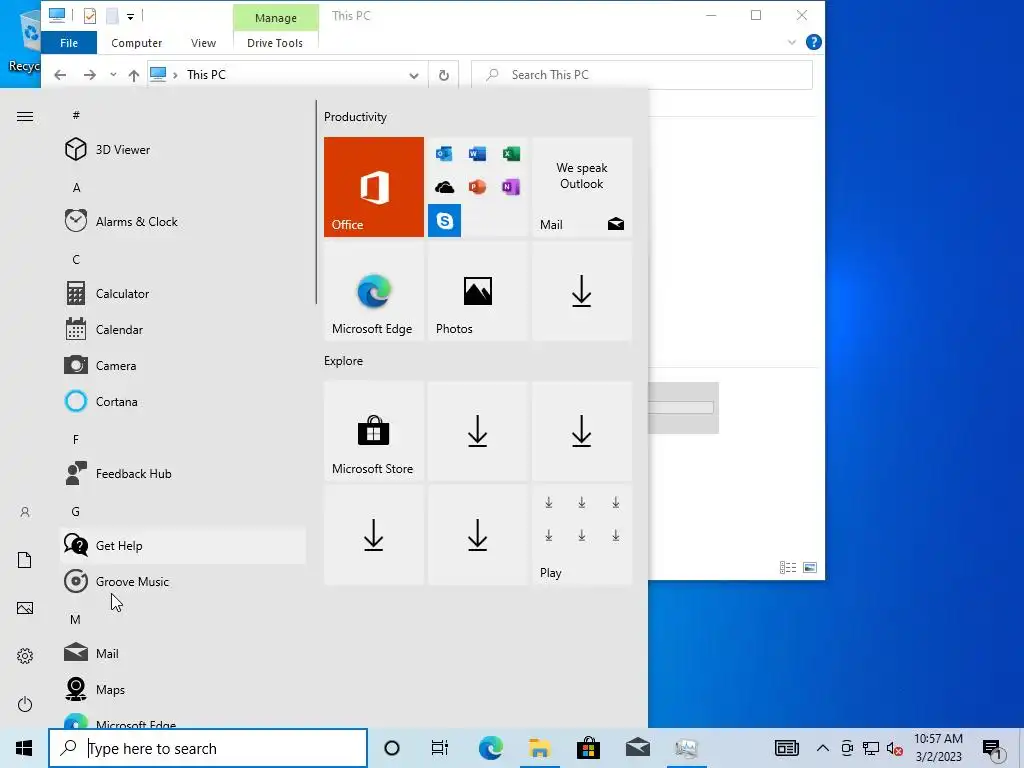Open the Calculator app
The image size is (1024, 768).
click(x=183, y=294)
